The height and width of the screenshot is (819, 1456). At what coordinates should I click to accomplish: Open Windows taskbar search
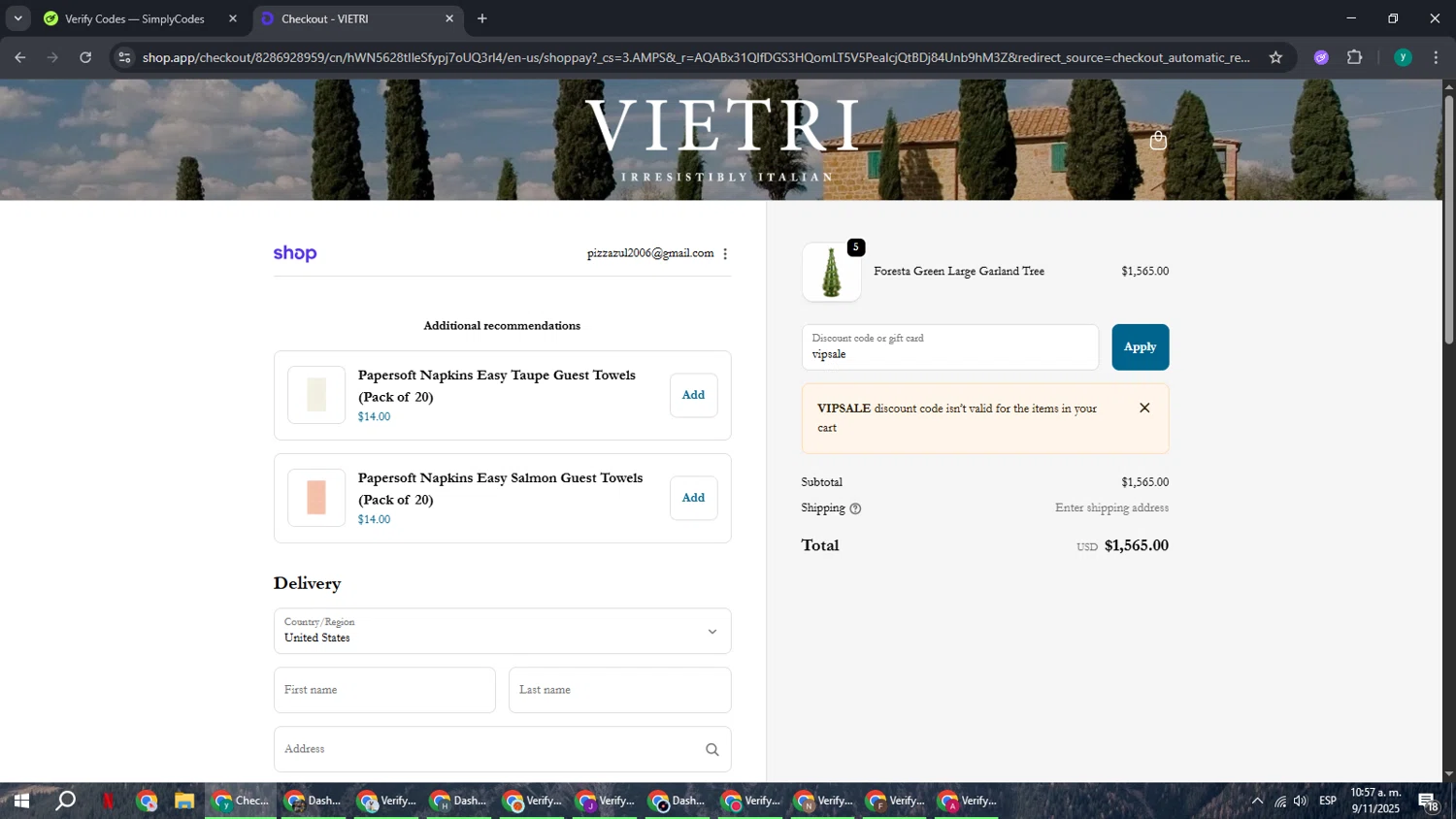pos(65,801)
